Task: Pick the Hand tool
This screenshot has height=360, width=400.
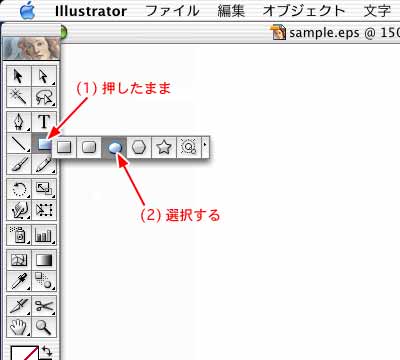Action: click(x=19, y=327)
